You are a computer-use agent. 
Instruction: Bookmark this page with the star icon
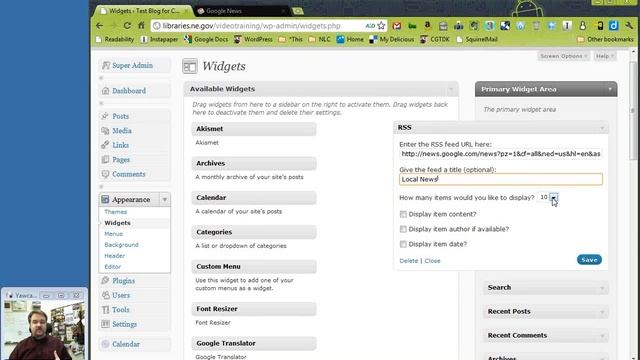(381, 26)
